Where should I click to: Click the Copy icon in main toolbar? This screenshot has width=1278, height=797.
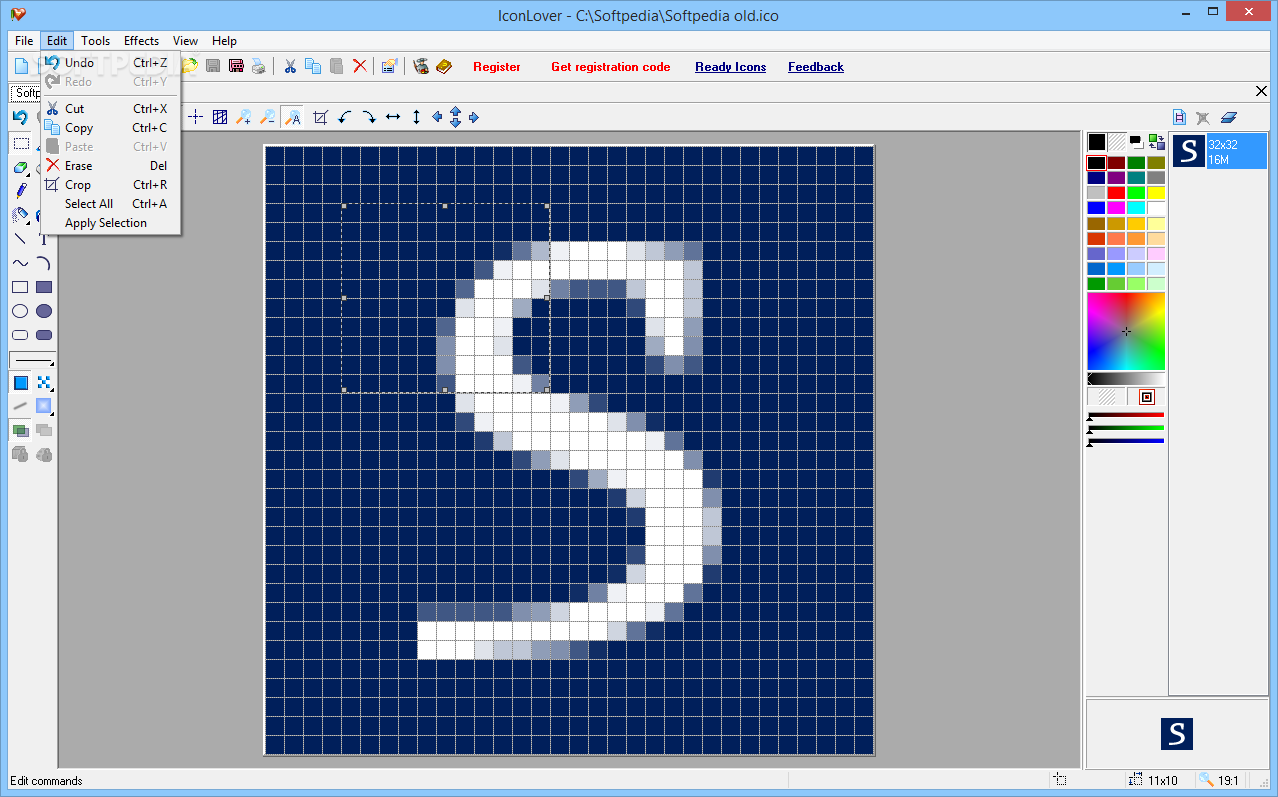point(313,67)
